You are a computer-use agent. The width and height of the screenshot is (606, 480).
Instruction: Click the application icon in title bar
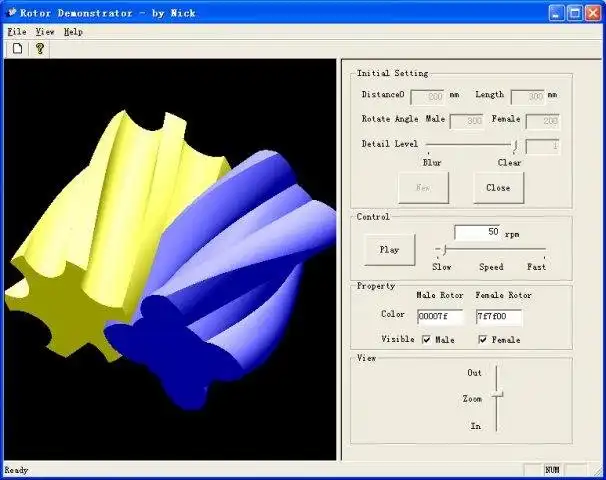tap(12, 13)
